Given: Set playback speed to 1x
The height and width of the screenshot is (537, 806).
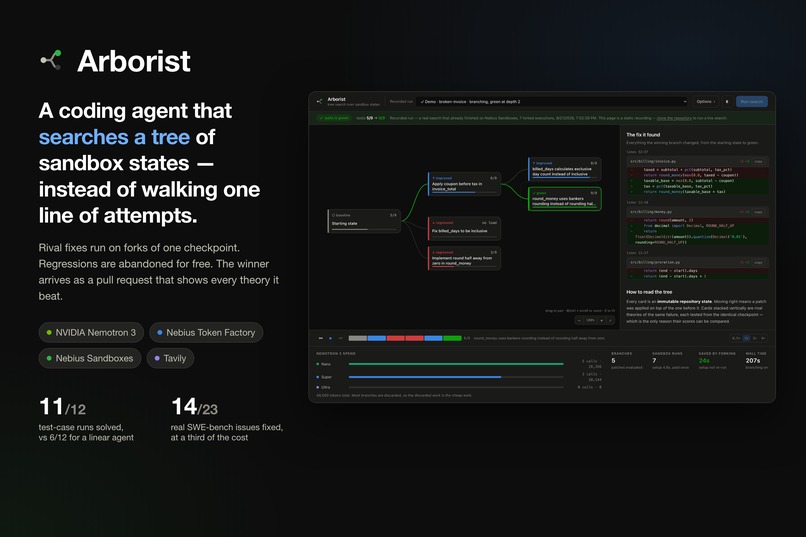Looking at the screenshot, I should [x=746, y=338].
